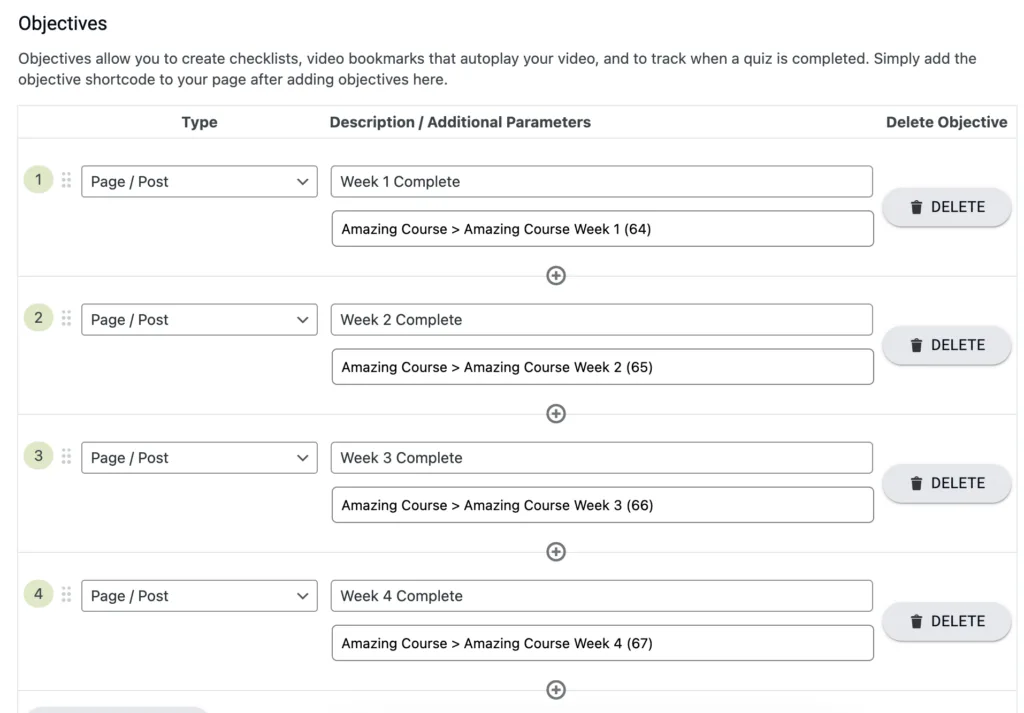The width and height of the screenshot is (1024, 713).
Task: Open the Type dropdown for objective 2
Action: (199, 319)
